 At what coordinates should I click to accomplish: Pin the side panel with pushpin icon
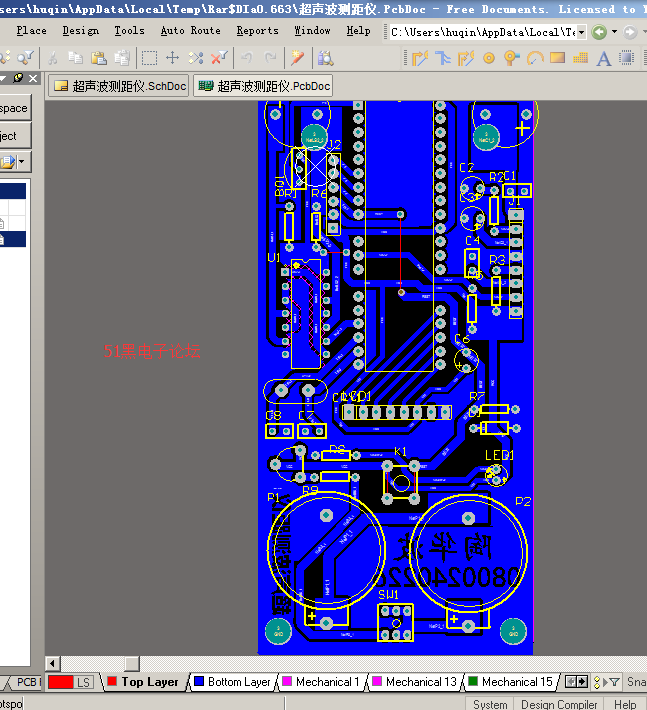(18, 78)
